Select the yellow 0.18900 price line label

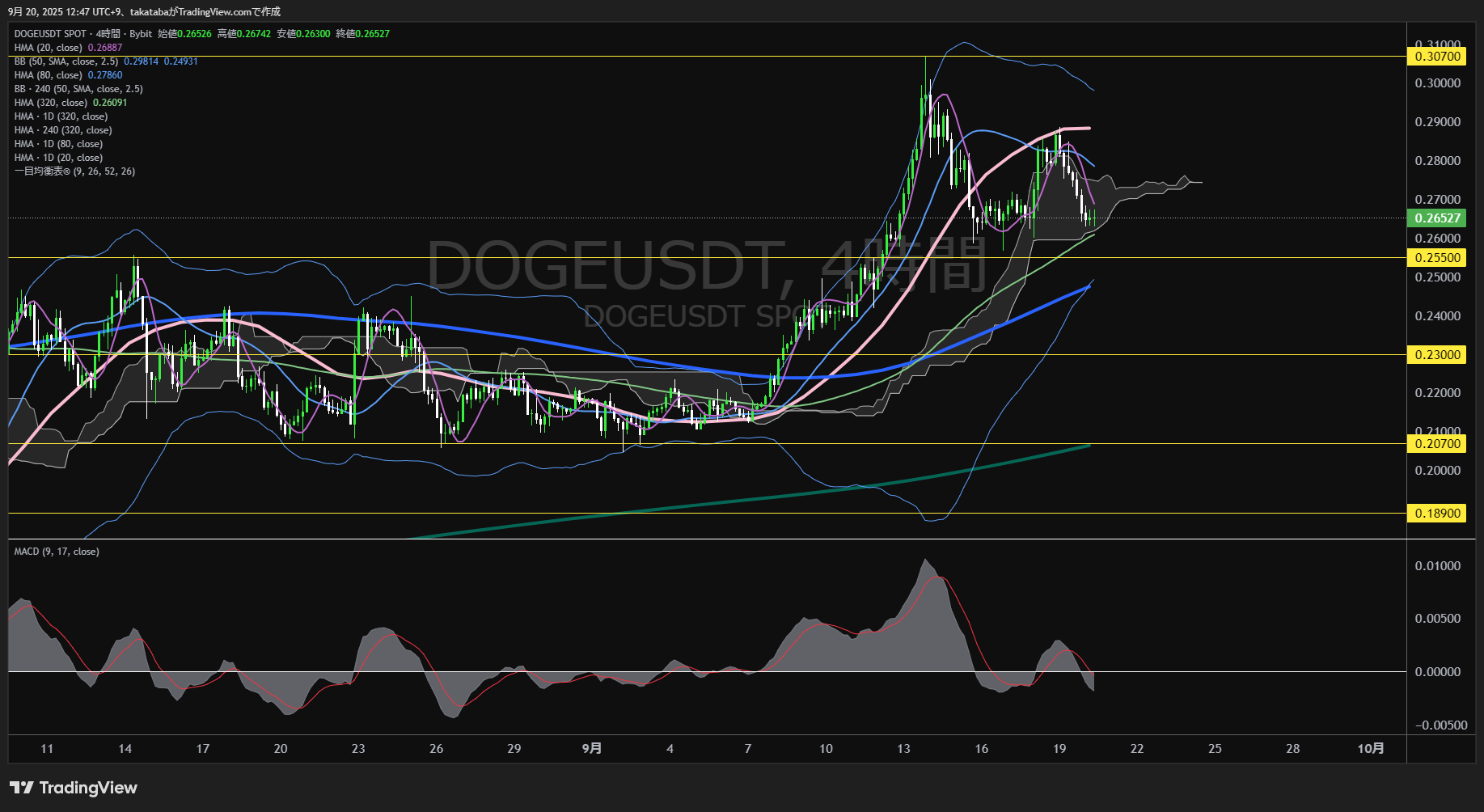[x=1437, y=514]
